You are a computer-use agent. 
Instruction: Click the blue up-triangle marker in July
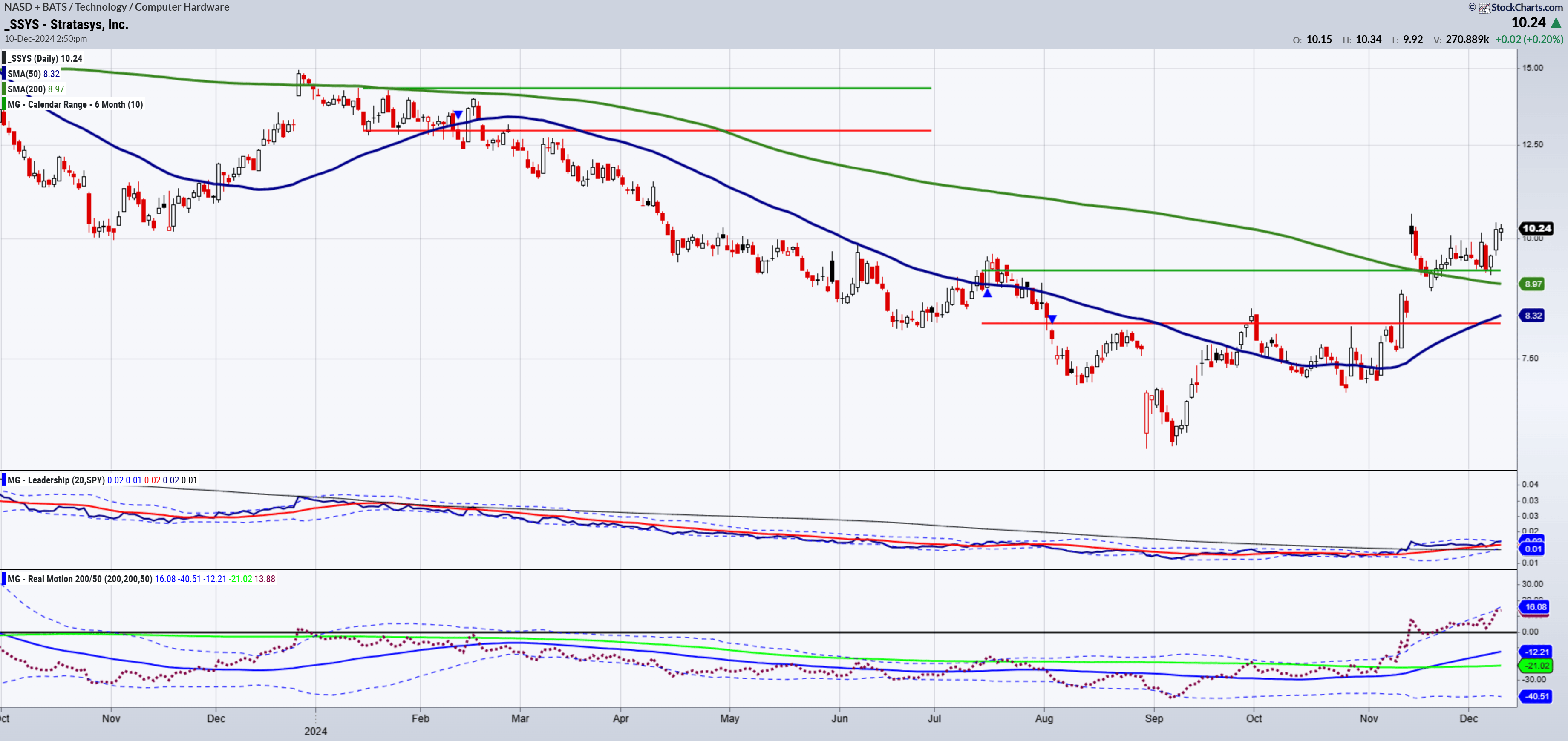[x=987, y=293]
